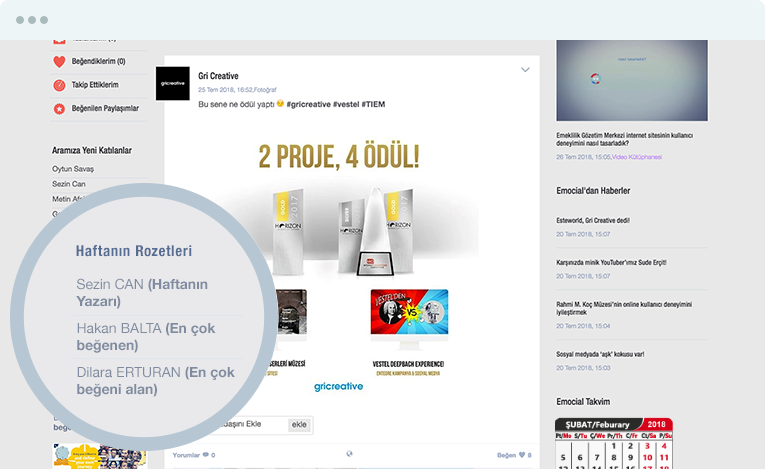
Task: Click the star icon beside Beğenilen Paylaşımlar
Action: [x=59, y=108]
